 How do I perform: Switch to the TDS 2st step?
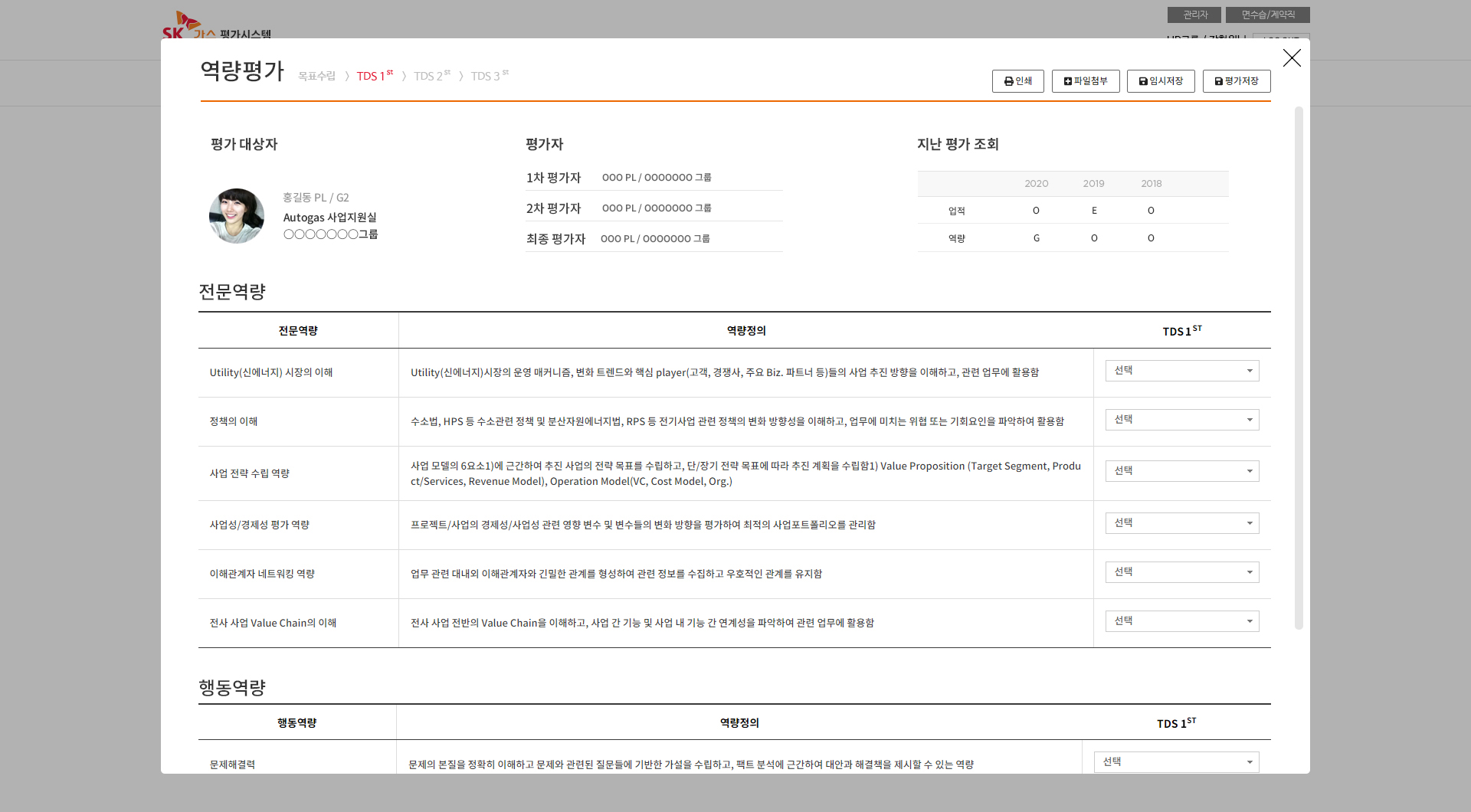(x=431, y=76)
